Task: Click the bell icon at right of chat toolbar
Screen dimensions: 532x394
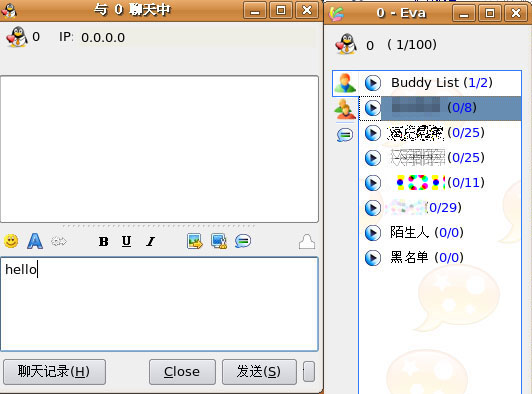Action: (307, 242)
